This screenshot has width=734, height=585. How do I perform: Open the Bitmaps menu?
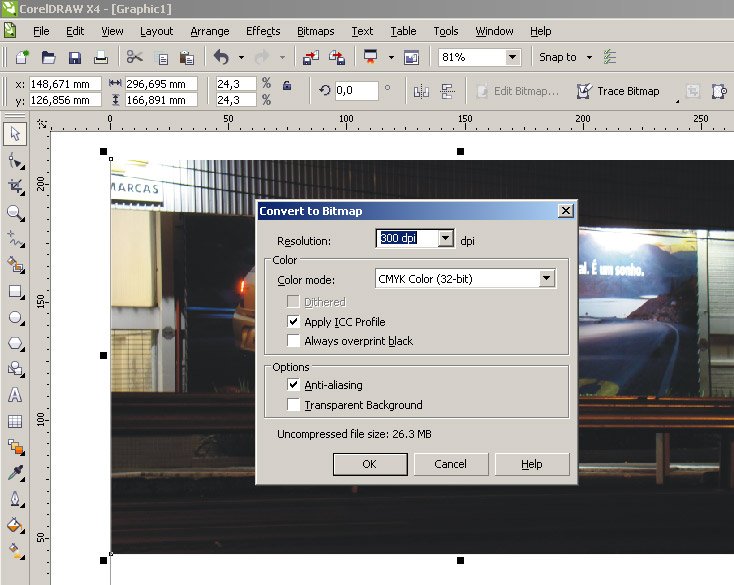[316, 32]
